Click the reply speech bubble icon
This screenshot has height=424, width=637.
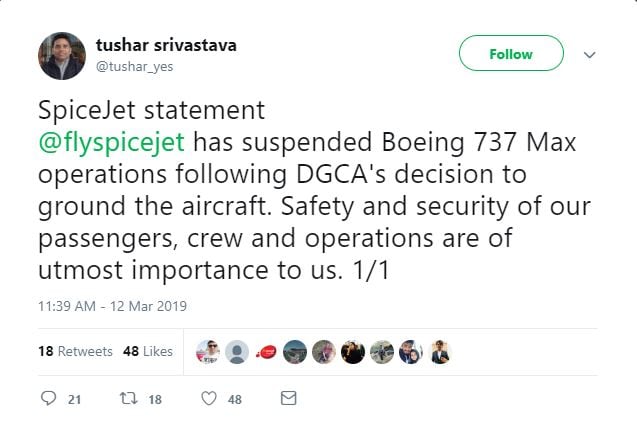pyautogui.click(x=47, y=398)
